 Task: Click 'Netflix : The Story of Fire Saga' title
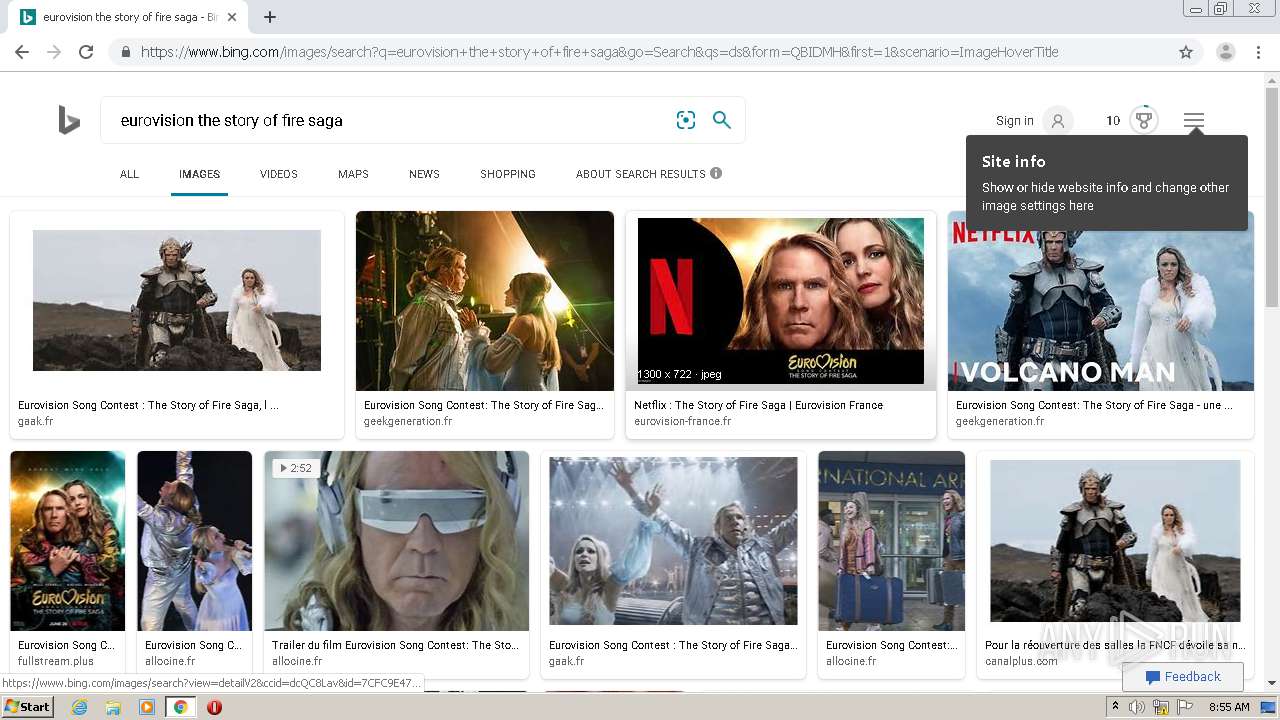point(758,405)
